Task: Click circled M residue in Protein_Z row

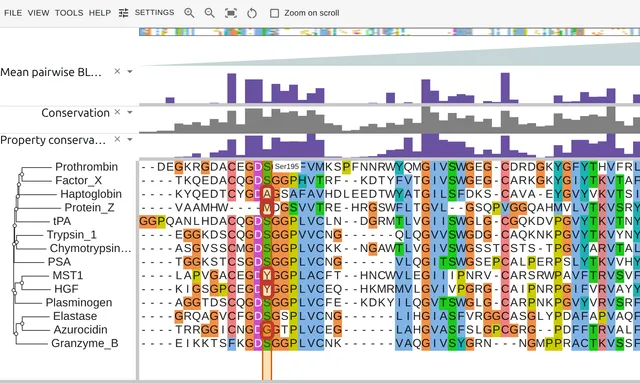Action: 267,208
